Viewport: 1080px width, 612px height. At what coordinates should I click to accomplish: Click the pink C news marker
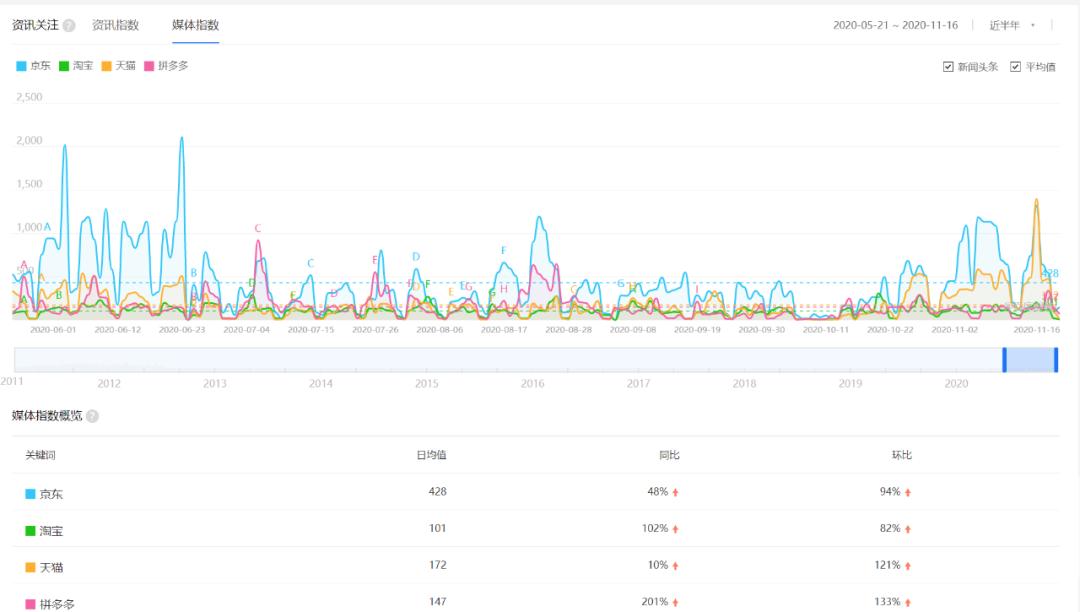258,228
